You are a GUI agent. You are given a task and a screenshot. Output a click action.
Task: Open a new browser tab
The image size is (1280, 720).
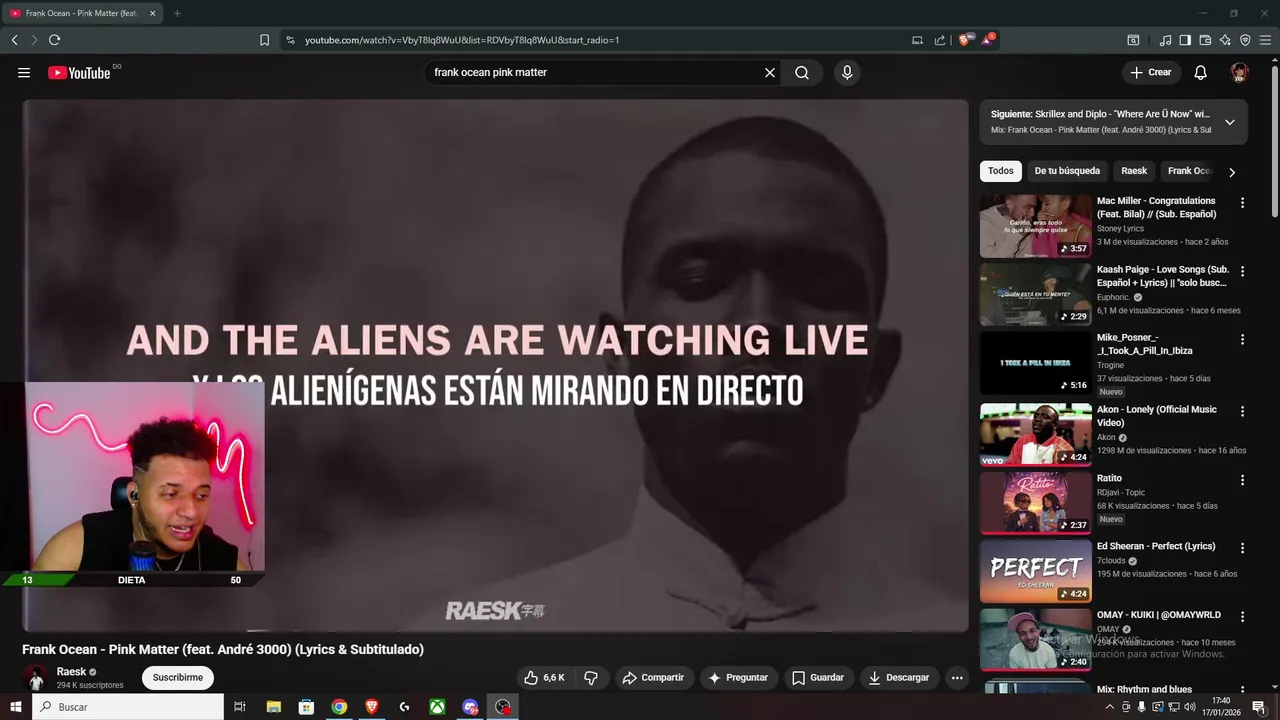pos(177,13)
